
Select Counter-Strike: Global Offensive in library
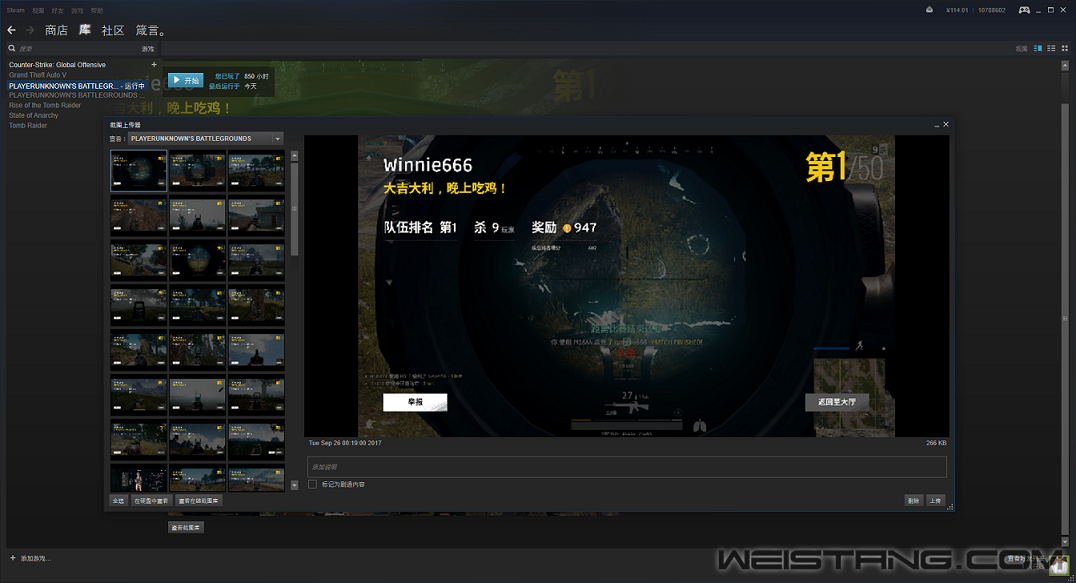(57, 64)
